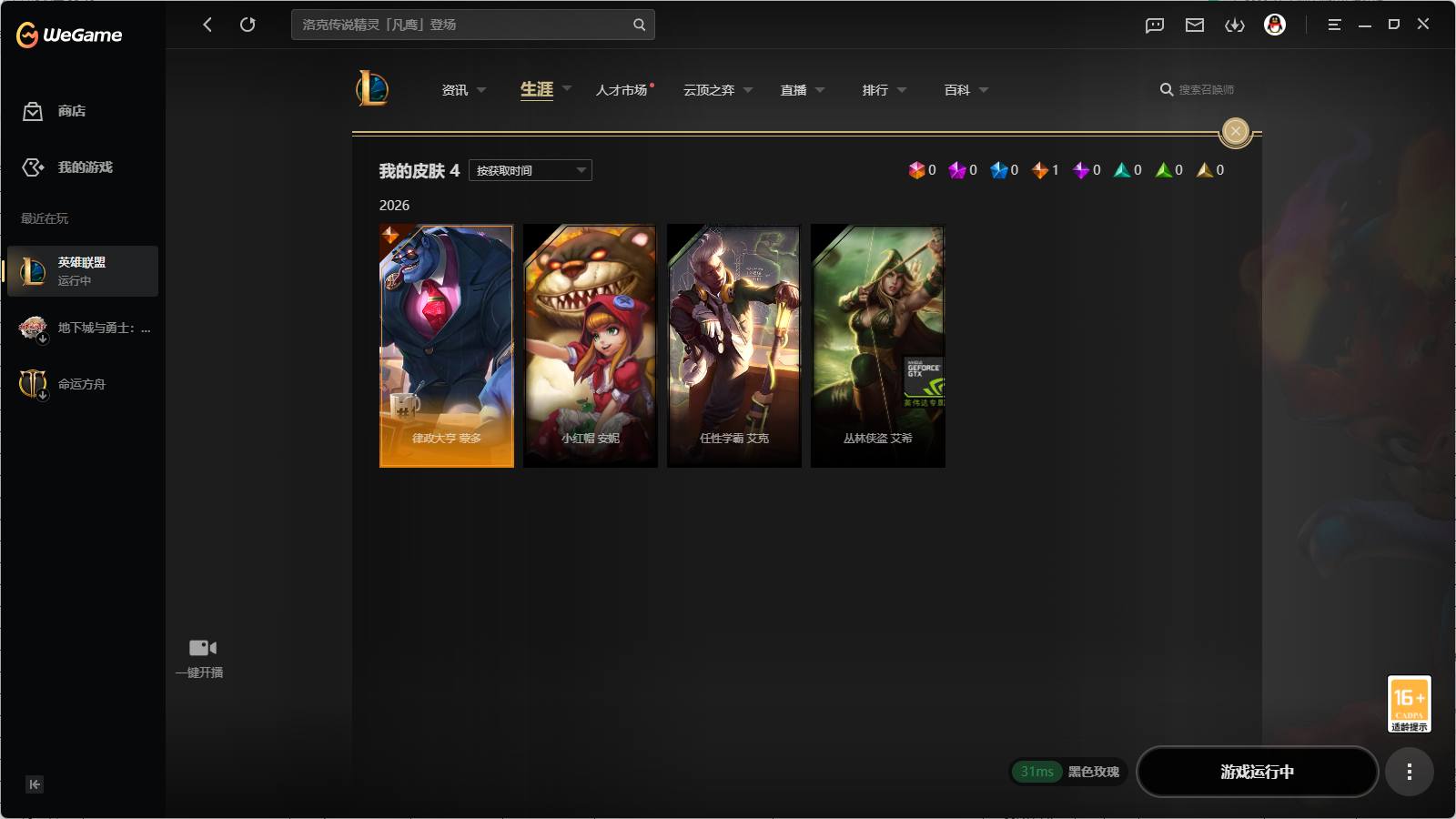
Task: Open the 任性学霸 艾克 skin card
Action: tap(734, 346)
